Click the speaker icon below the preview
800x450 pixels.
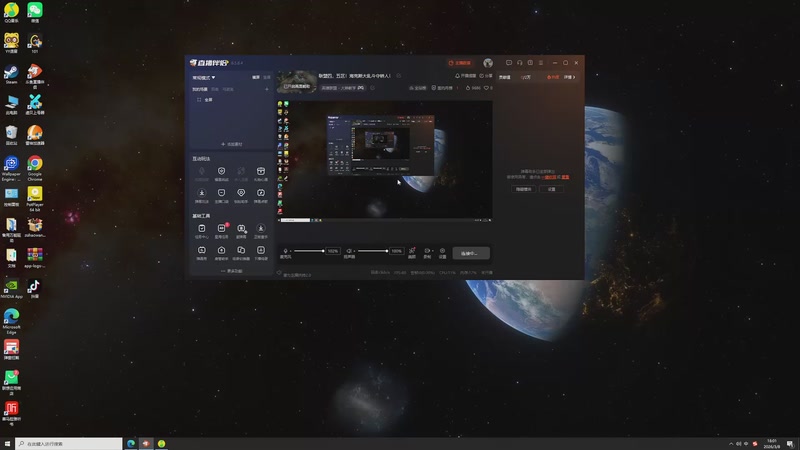click(x=349, y=251)
